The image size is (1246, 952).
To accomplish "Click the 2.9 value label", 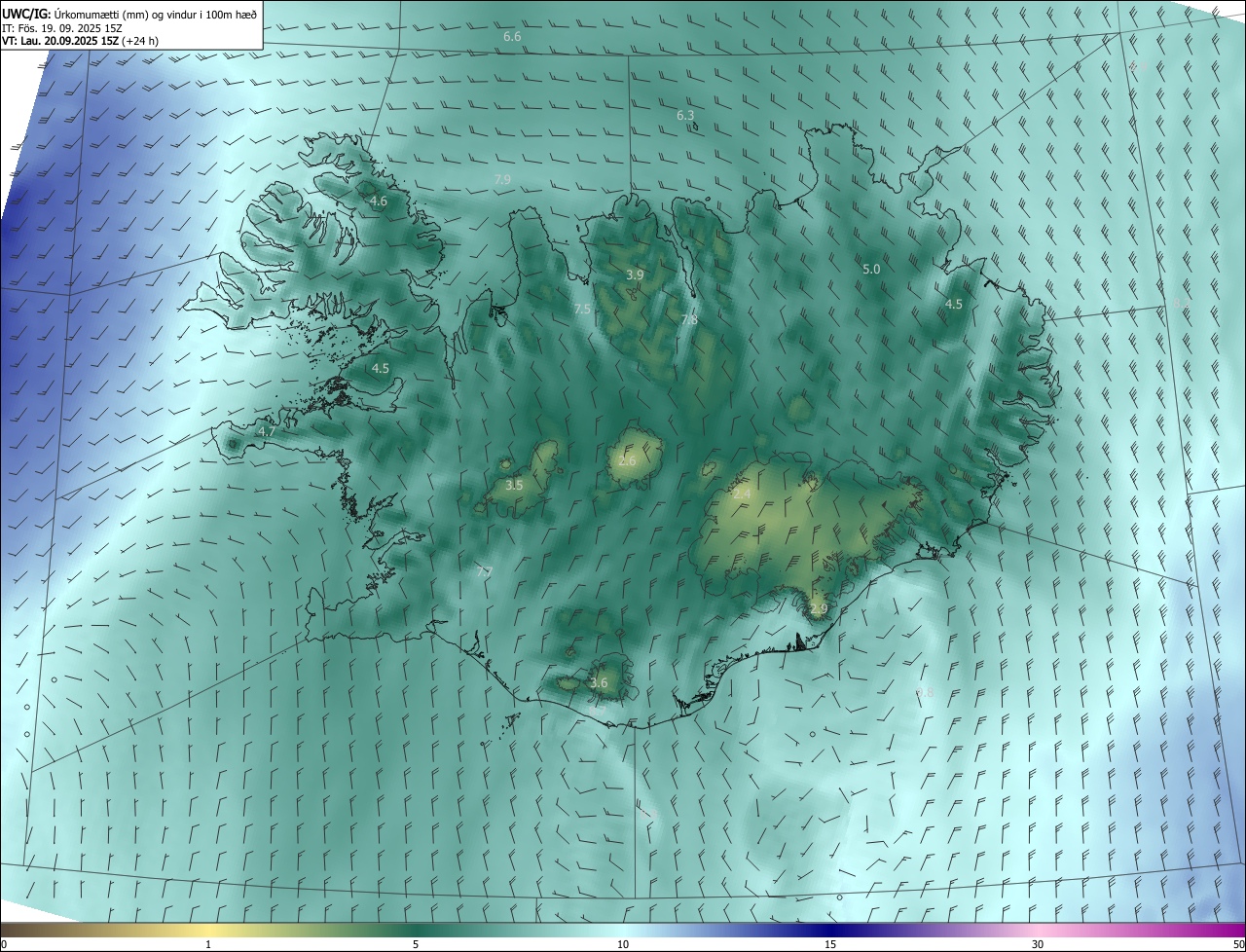I will click(x=819, y=608).
